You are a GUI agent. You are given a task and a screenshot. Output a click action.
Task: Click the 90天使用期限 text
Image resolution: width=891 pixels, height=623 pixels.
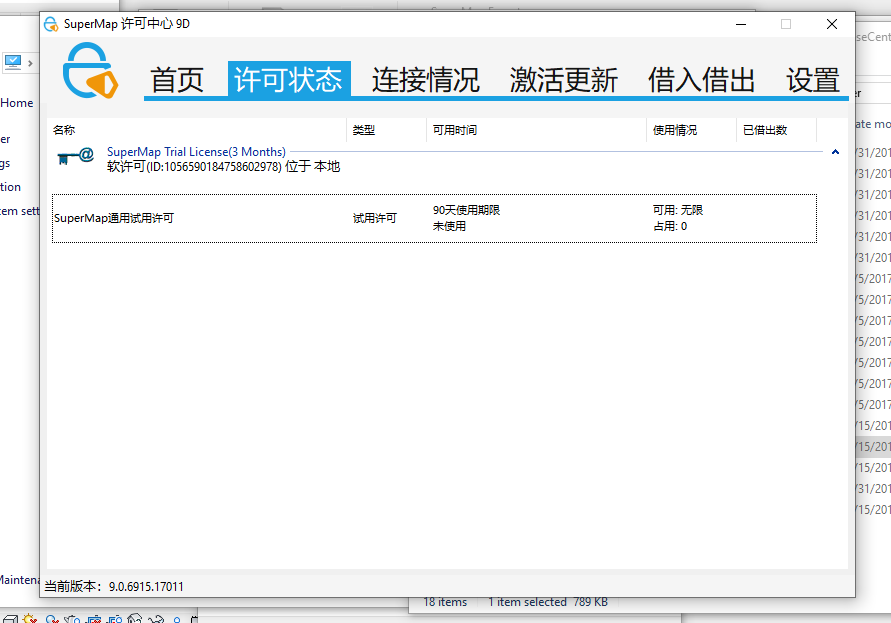click(467, 210)
